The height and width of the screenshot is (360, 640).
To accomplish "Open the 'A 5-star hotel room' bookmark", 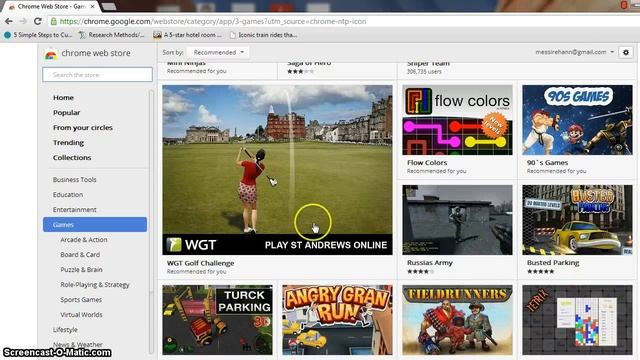I will pyautogui.click(x=187, y=35).
